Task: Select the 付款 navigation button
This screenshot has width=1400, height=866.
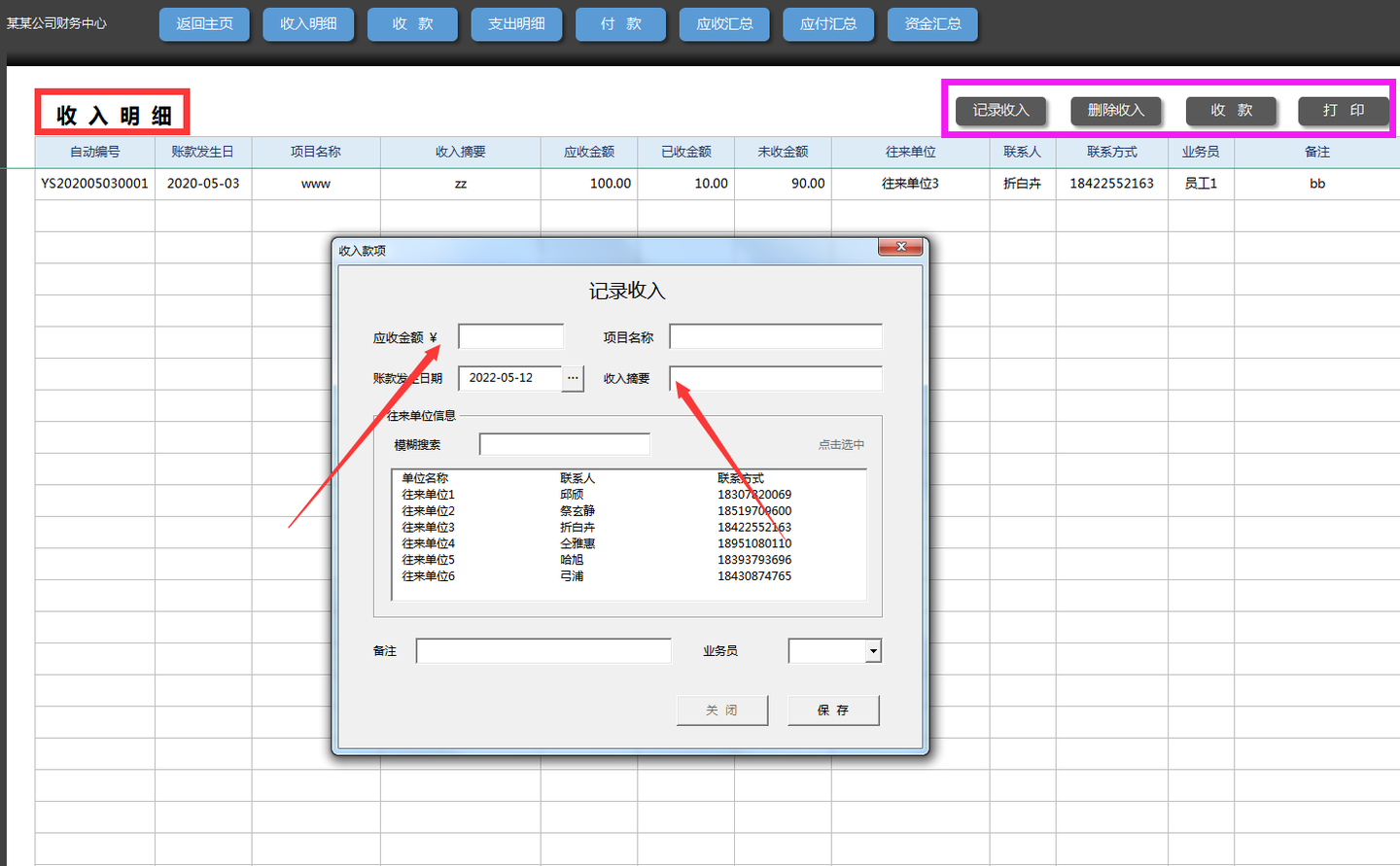Action: [x=620, y=24]
